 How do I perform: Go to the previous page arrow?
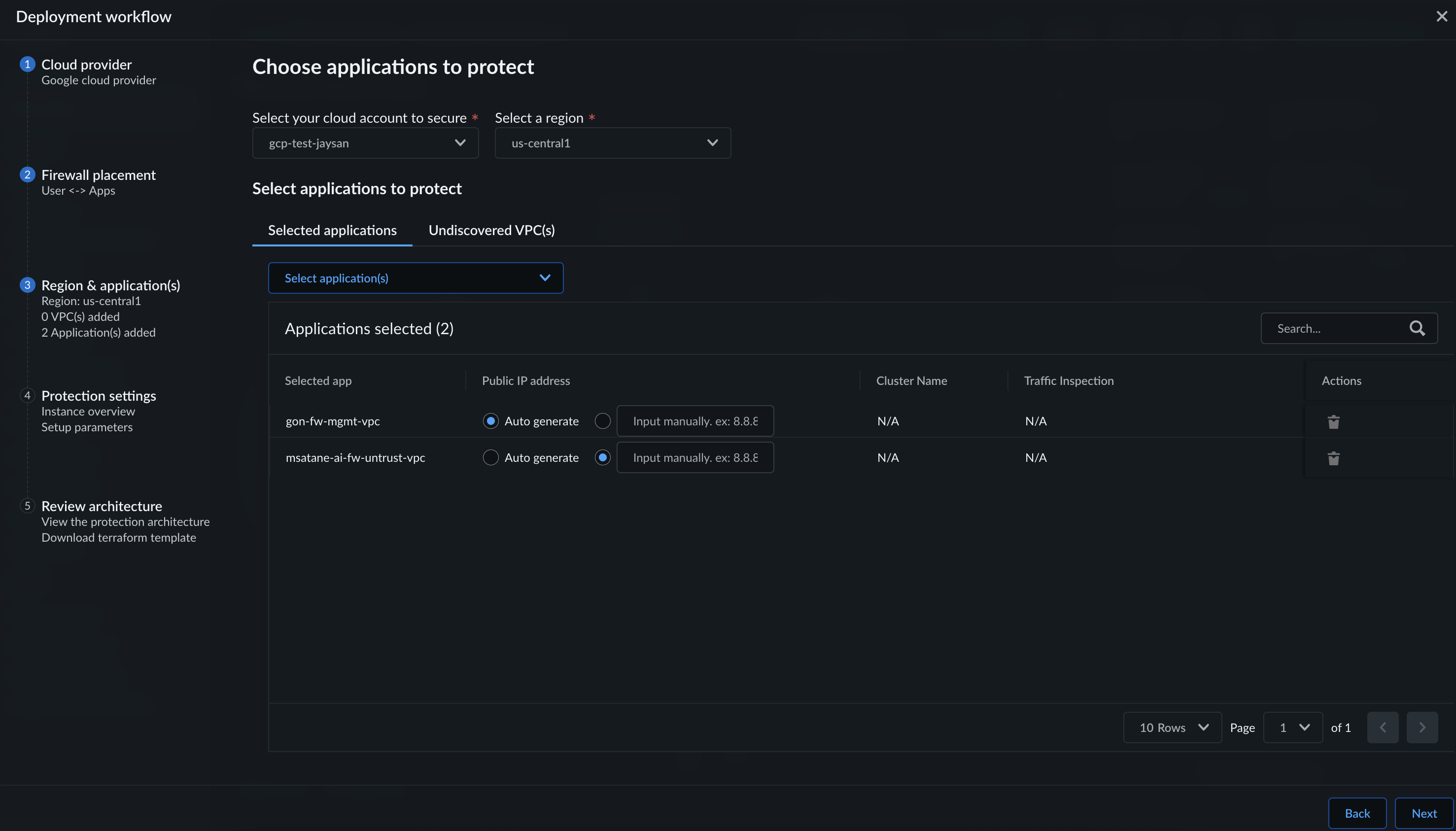click(1383, 727)
